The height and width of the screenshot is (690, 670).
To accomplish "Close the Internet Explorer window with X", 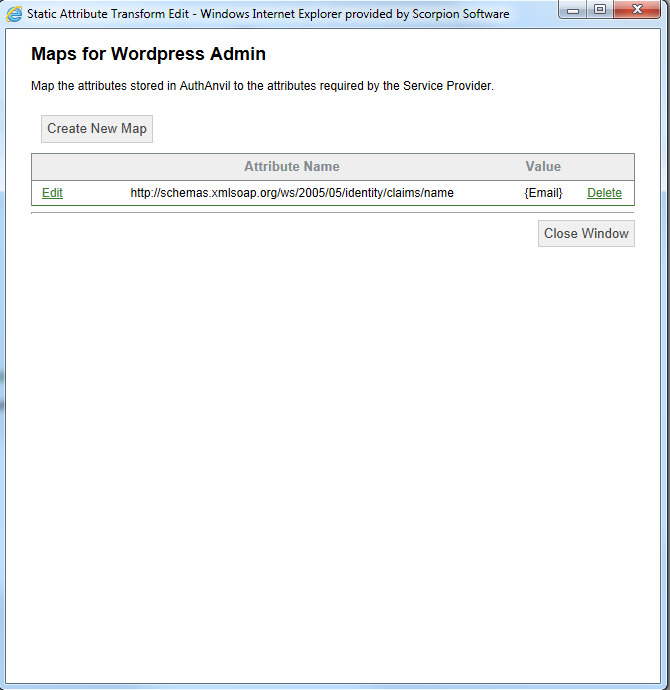I will coord(637,10).
